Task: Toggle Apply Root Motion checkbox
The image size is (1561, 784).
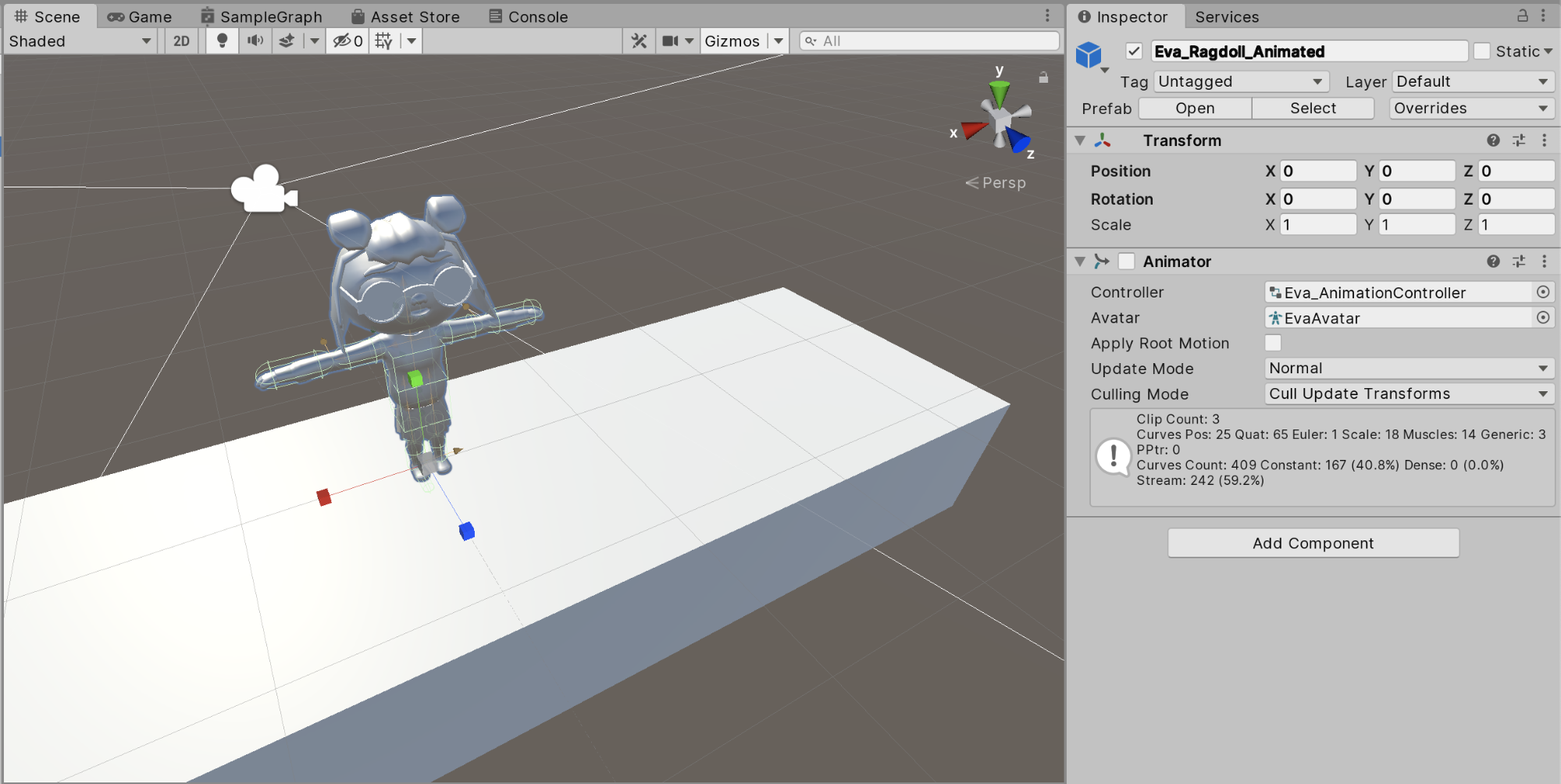Action: [x=1273, y=343]
